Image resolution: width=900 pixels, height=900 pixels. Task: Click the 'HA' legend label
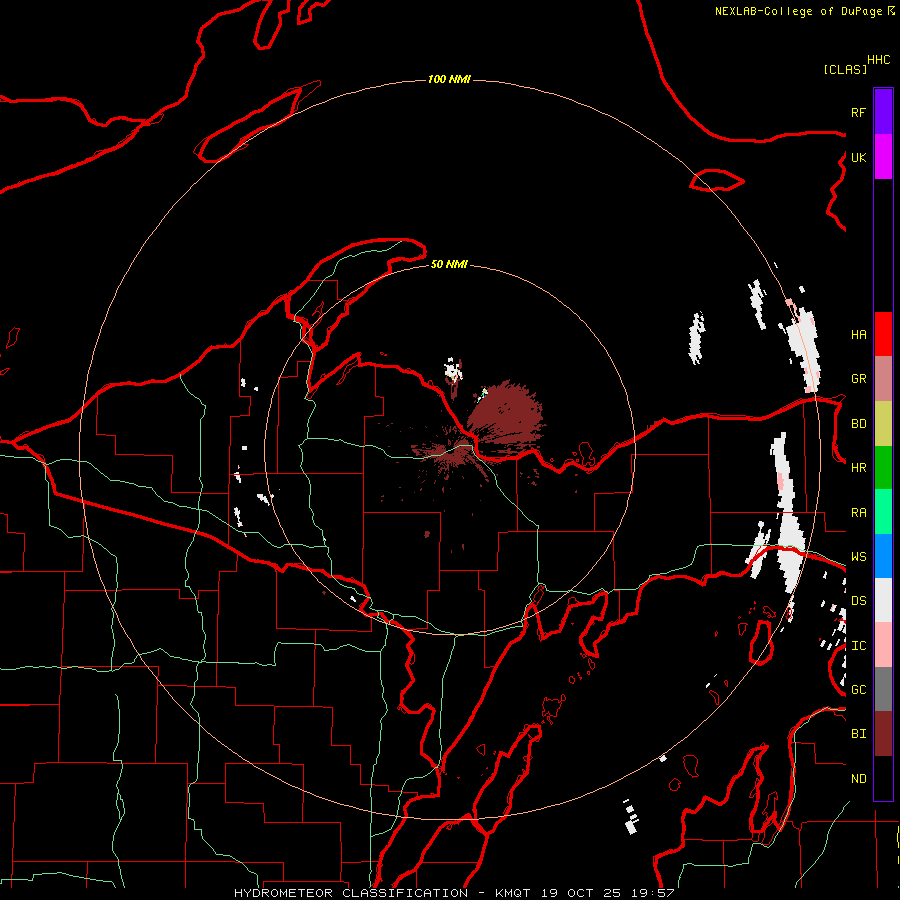click(858, 334)
